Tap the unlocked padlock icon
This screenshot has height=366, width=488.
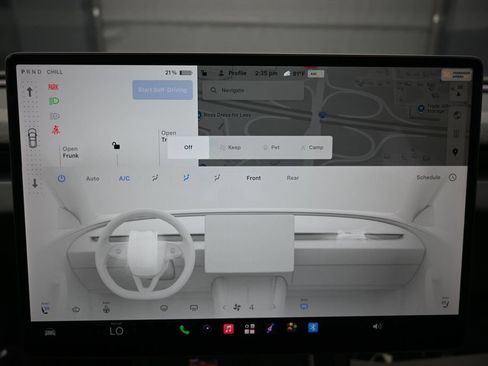116,145
